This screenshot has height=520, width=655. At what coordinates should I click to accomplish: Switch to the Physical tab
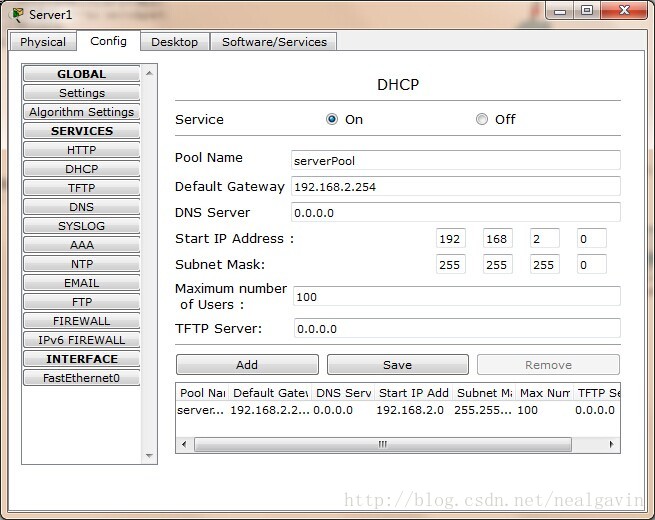43,42
